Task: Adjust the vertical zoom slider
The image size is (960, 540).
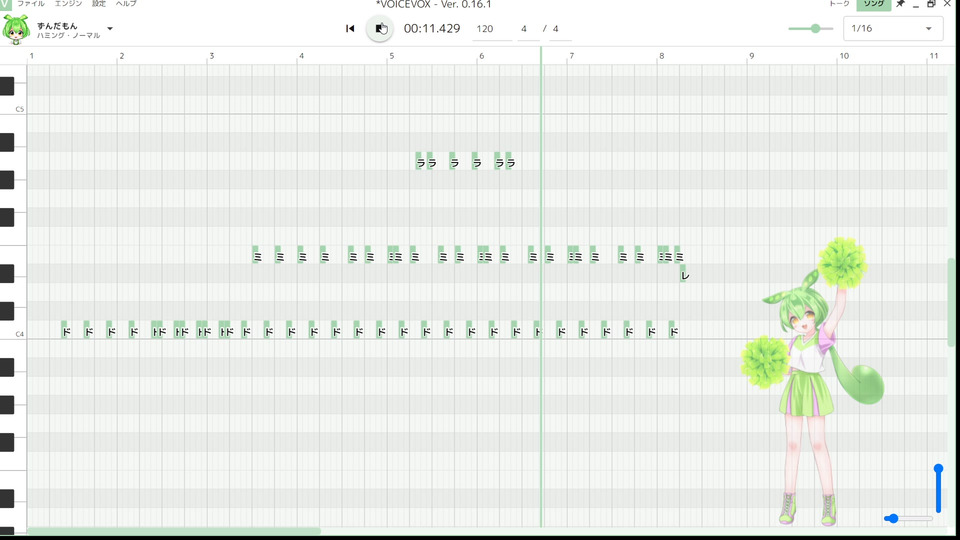Action: pyautogui.click(x=938, y=488)
